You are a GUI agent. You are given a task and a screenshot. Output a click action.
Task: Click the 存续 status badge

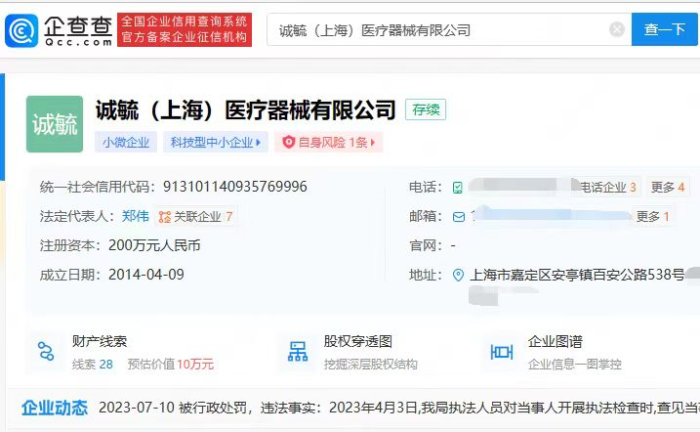click(x=425, y=110)
